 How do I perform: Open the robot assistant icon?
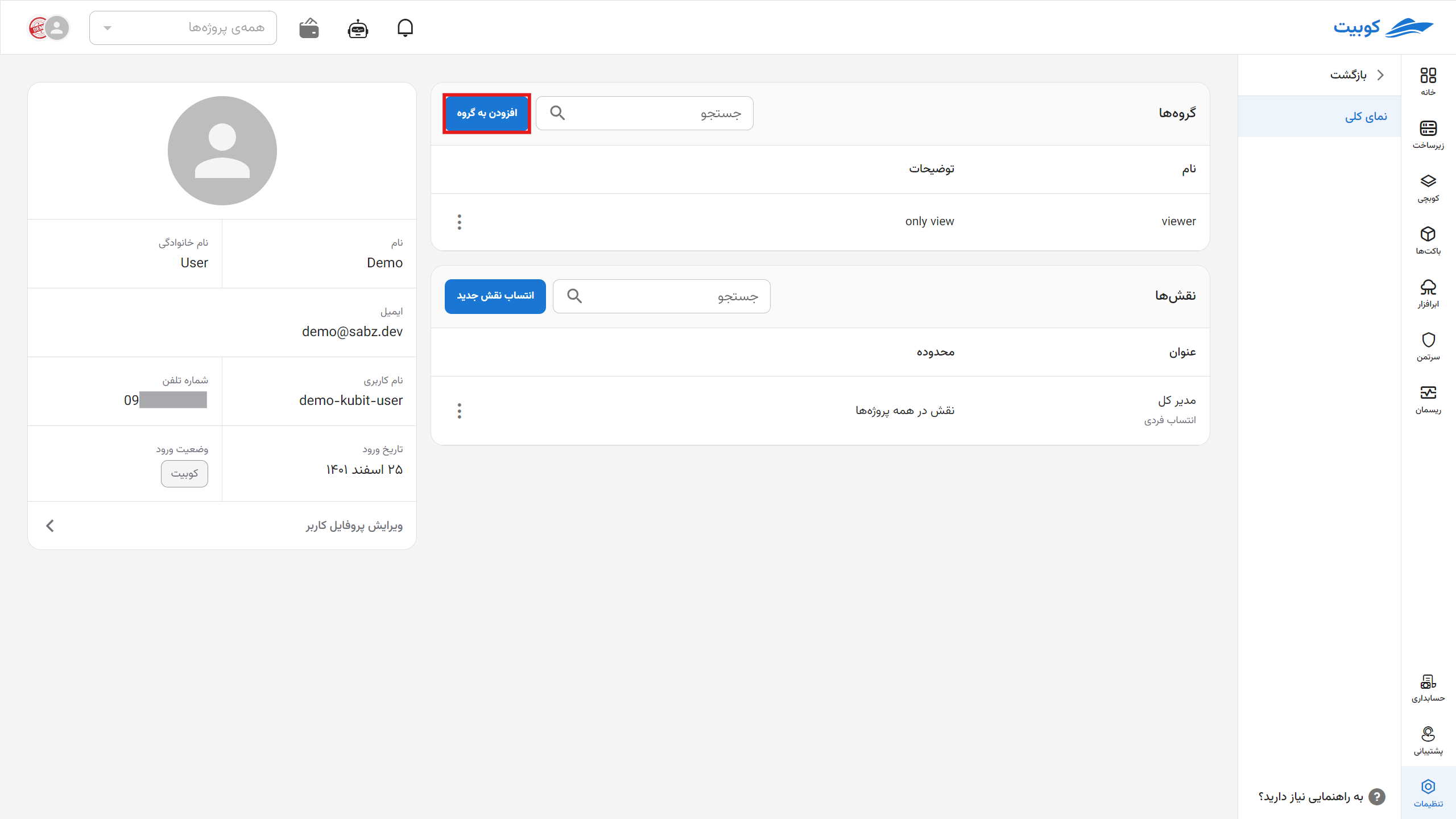click(358, 28)
